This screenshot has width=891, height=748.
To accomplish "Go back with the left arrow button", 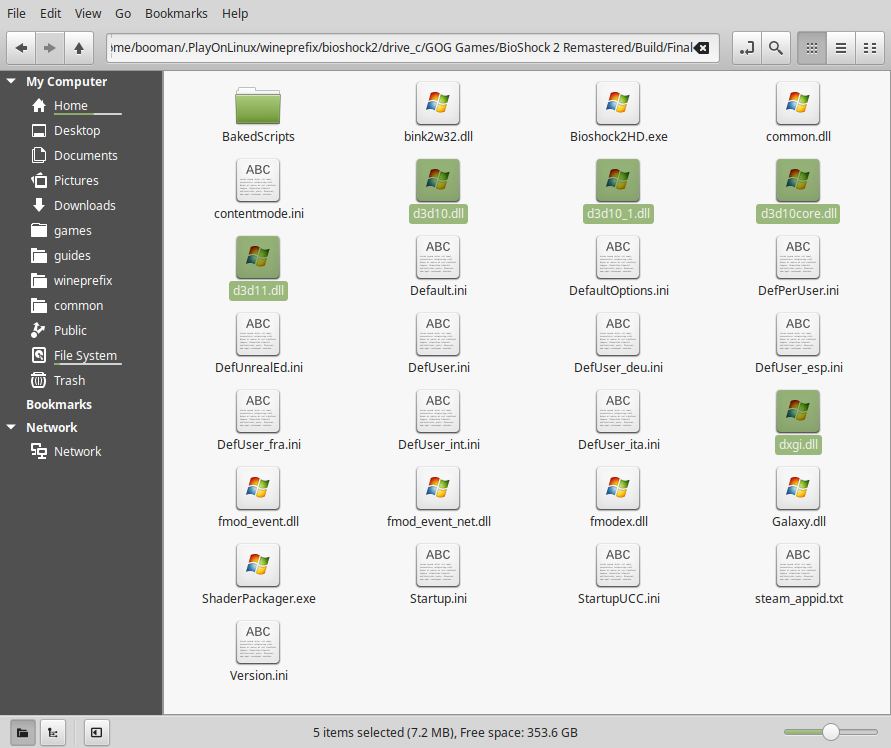I will (21, 48).
